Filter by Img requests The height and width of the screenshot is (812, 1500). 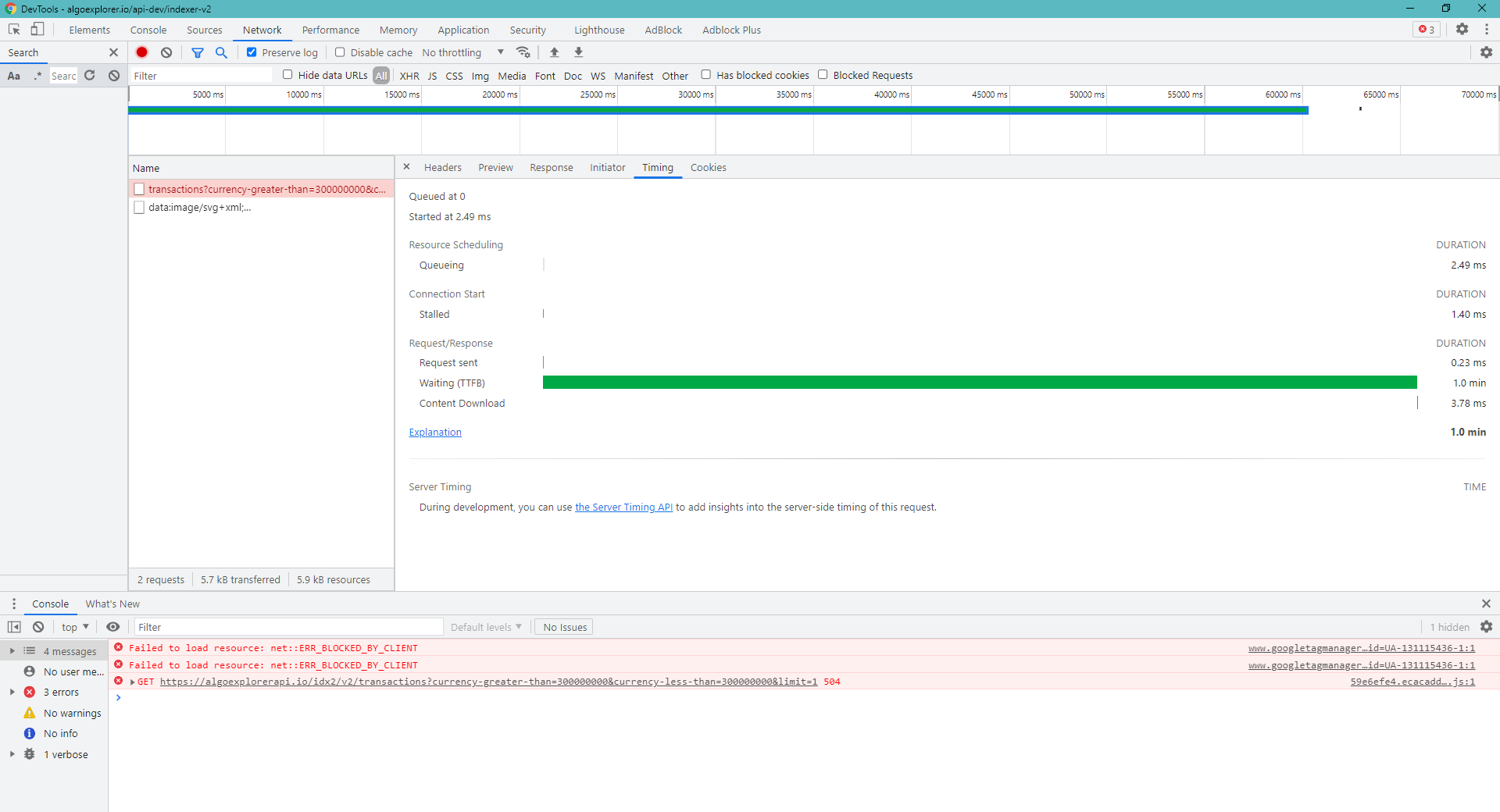(x=480, y=76)
